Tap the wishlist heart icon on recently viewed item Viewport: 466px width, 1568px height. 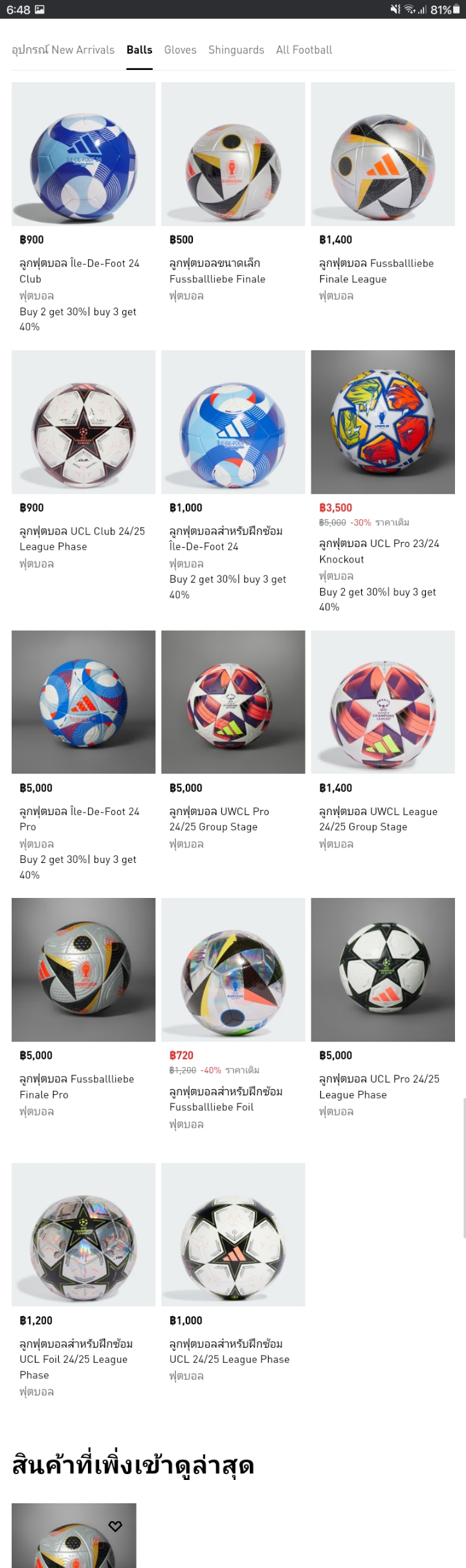point(115,1526)
